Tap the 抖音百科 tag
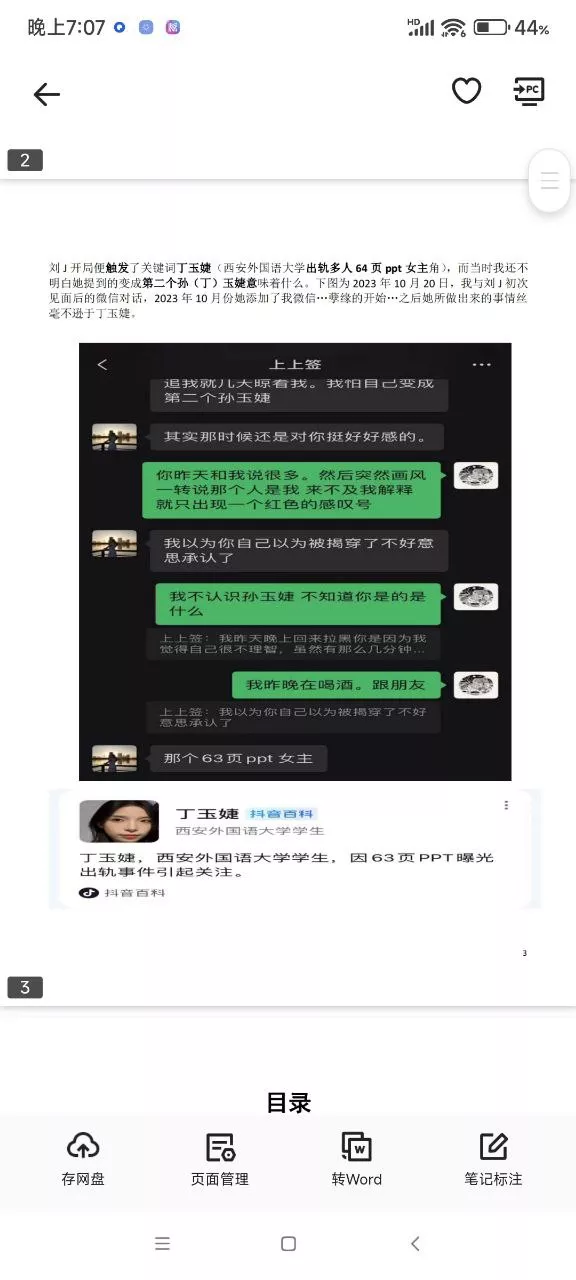The height and width of the screenshot is (1280, 576). tap(283, 814)
